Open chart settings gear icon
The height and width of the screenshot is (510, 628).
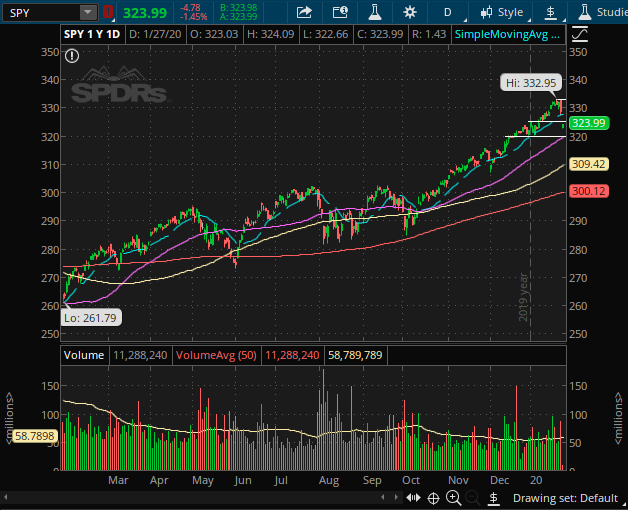click(409, 13)
